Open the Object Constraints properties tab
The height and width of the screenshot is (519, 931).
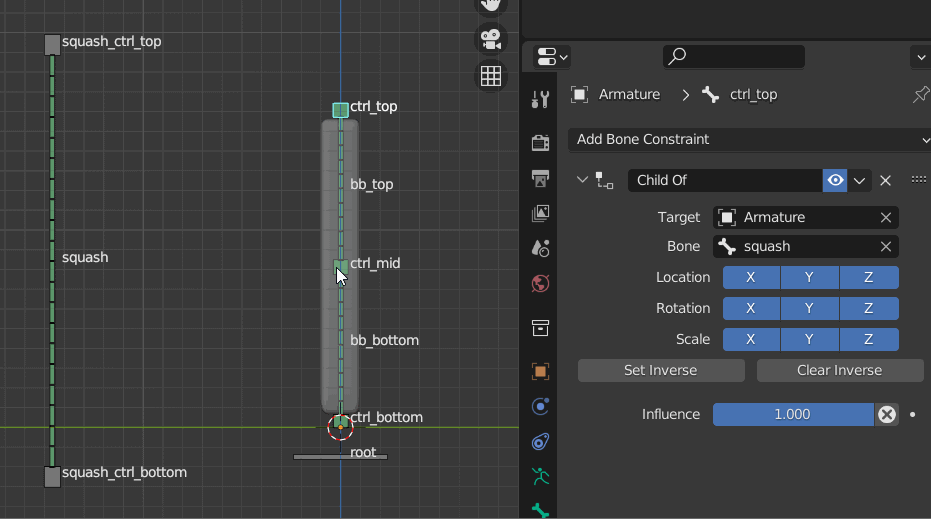(540, 442)
